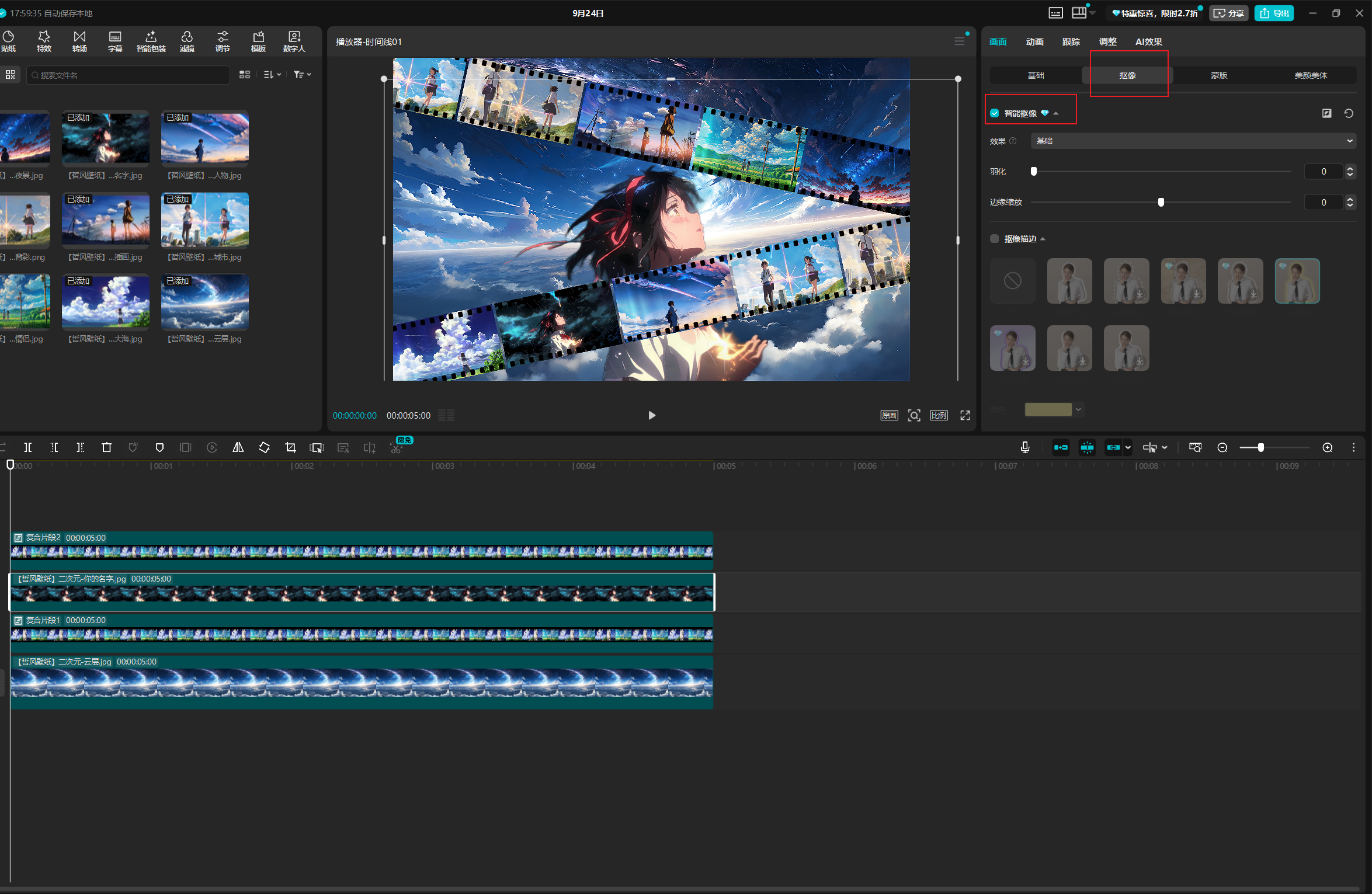The height and width of the screenshot is (894, 1372).
Task: Click the 导出 export button
Action: pyautogui.click(x=1274, y=13)
